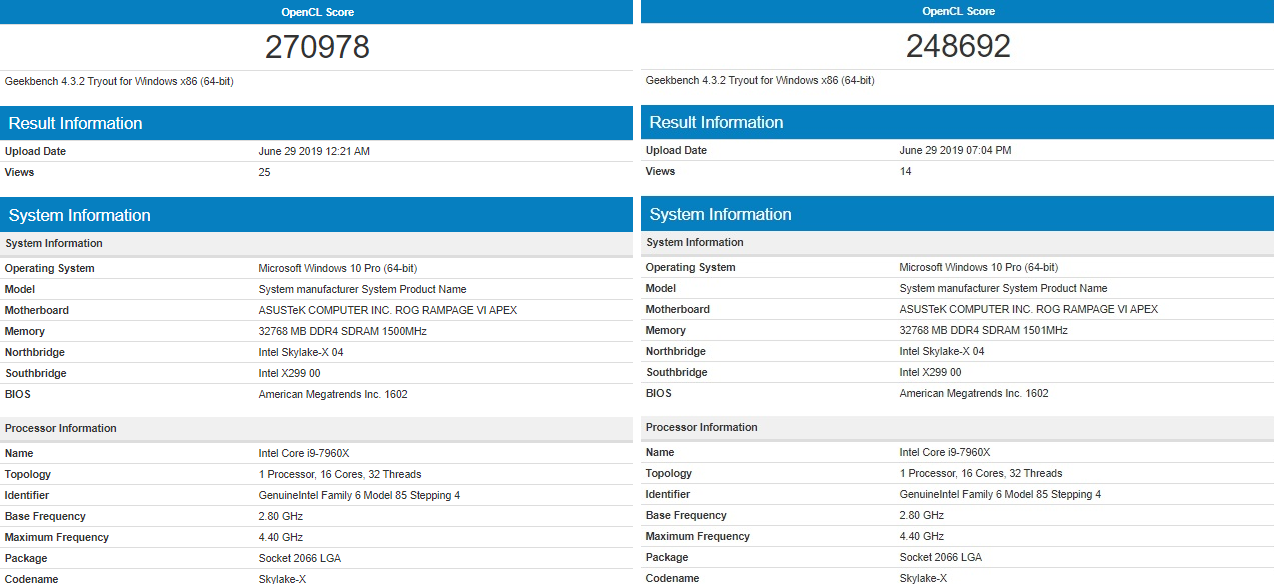
Task: Select ROG RAMPAGE VI APEX motherboard in 270978 result
Action: (387, 310)
